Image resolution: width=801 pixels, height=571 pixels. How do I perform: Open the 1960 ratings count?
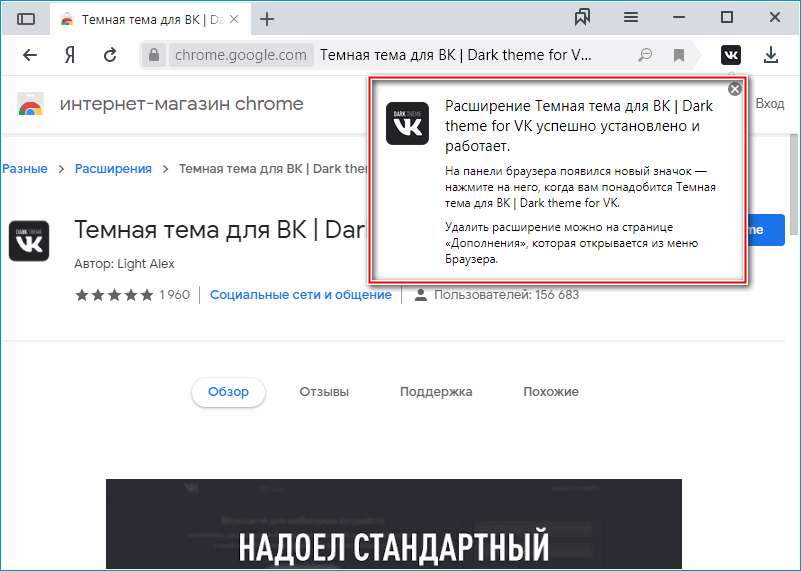[x=175, y=295]
